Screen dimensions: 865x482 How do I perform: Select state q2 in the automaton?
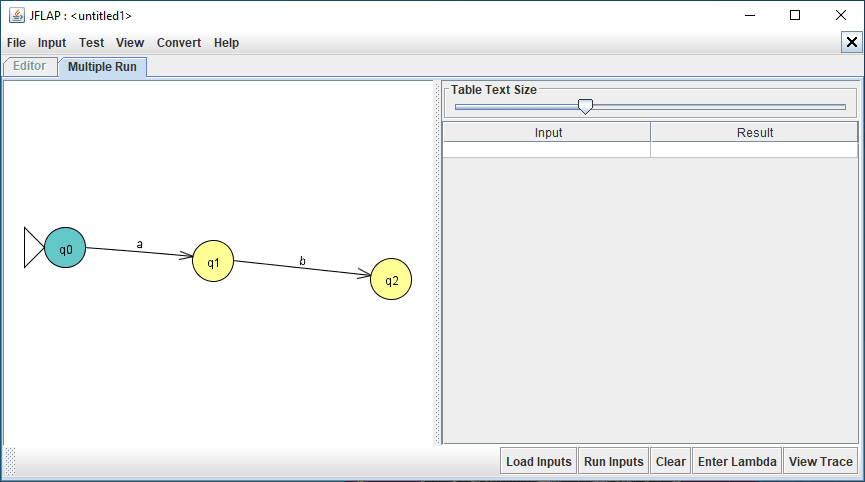point(391,279)
